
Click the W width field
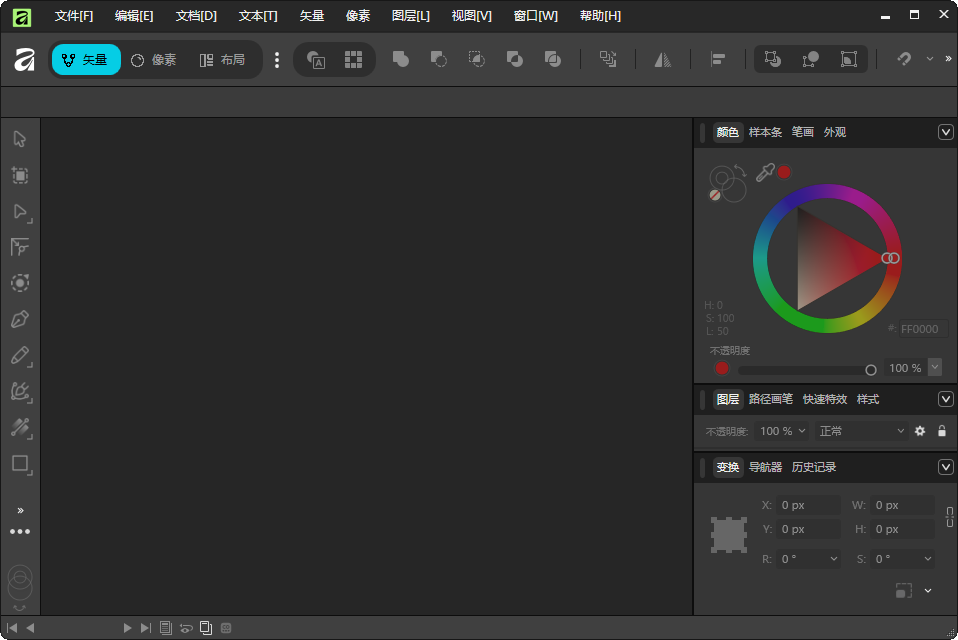(x=902, y=505)
